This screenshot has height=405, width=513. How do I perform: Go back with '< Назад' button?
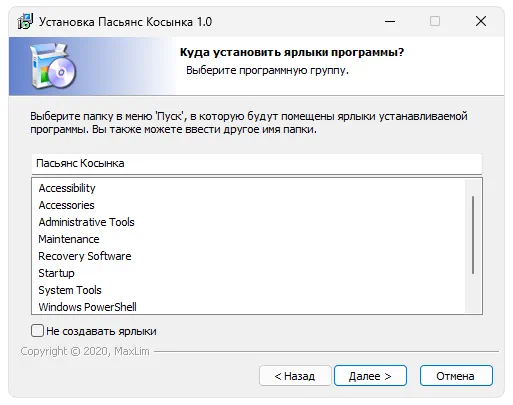tap(295, 376)
